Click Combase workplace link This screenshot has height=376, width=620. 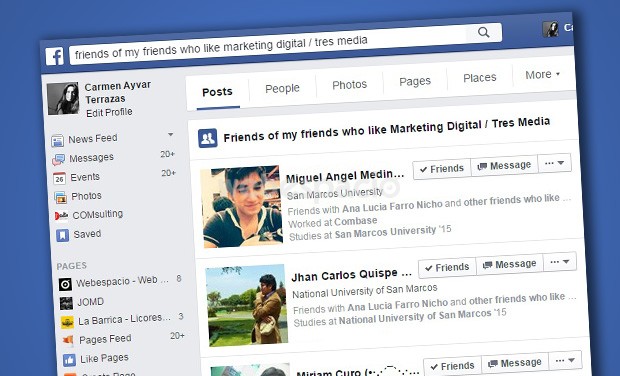(355, 221)
